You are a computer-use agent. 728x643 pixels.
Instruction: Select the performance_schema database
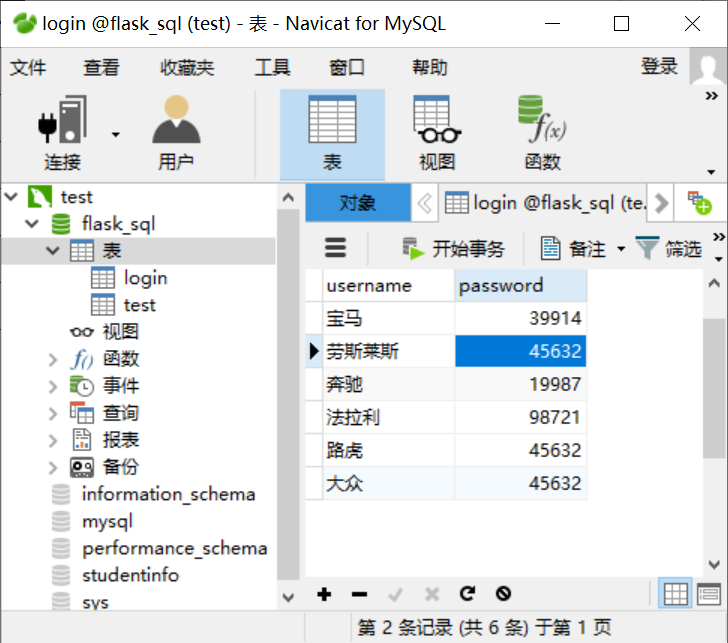(175, 548)
